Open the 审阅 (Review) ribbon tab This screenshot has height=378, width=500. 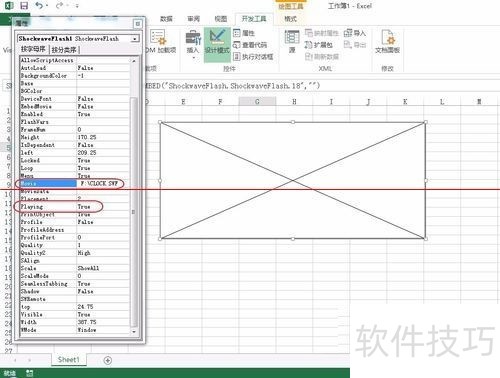point(193,19)
